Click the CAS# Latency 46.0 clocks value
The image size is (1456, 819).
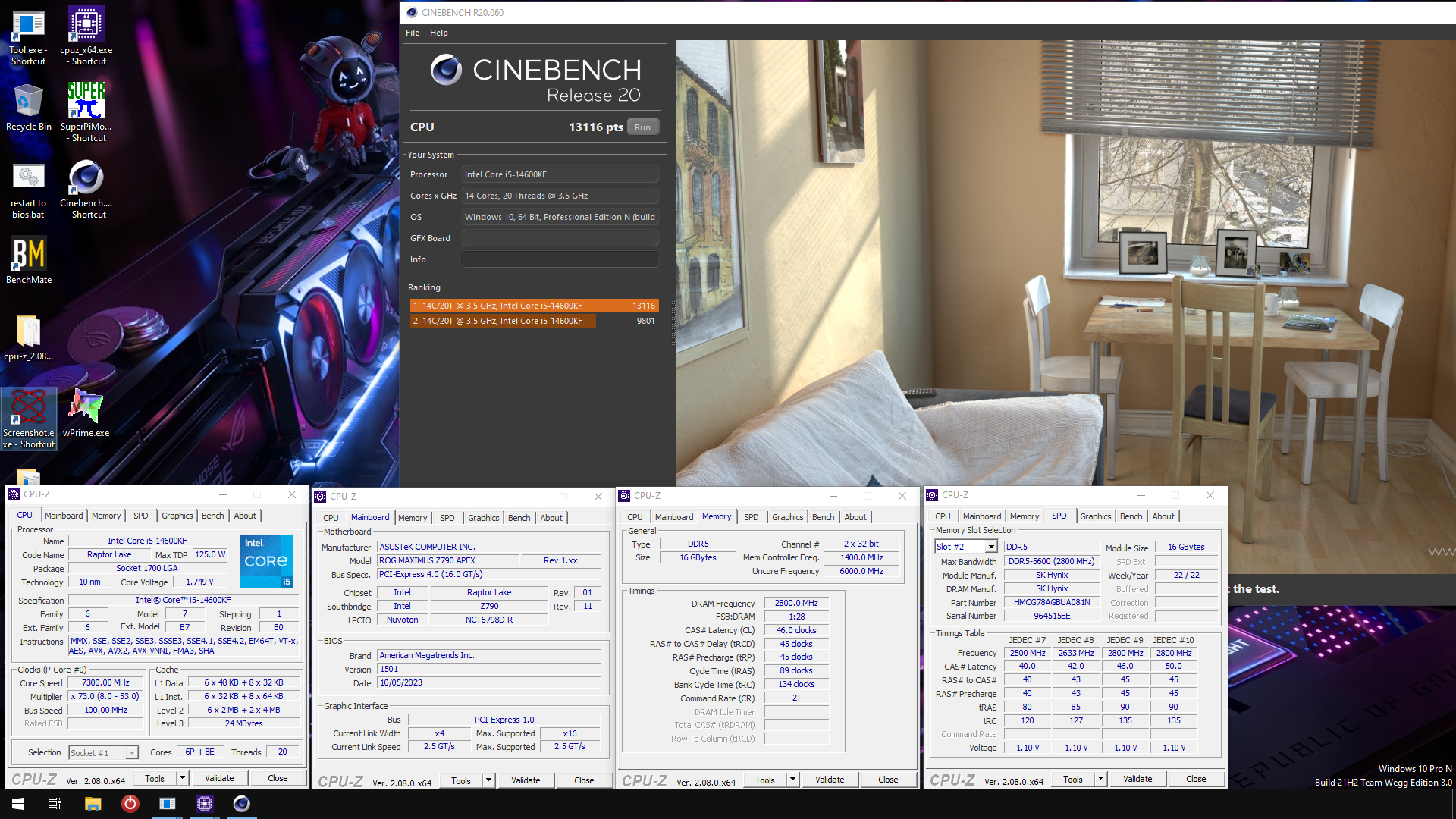pos(796,631)
